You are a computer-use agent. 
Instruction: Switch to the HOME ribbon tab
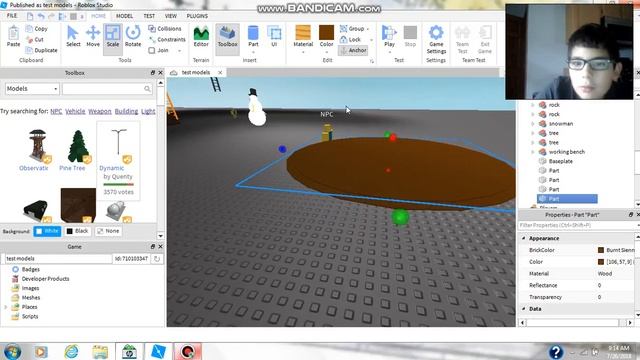[98, 16]
